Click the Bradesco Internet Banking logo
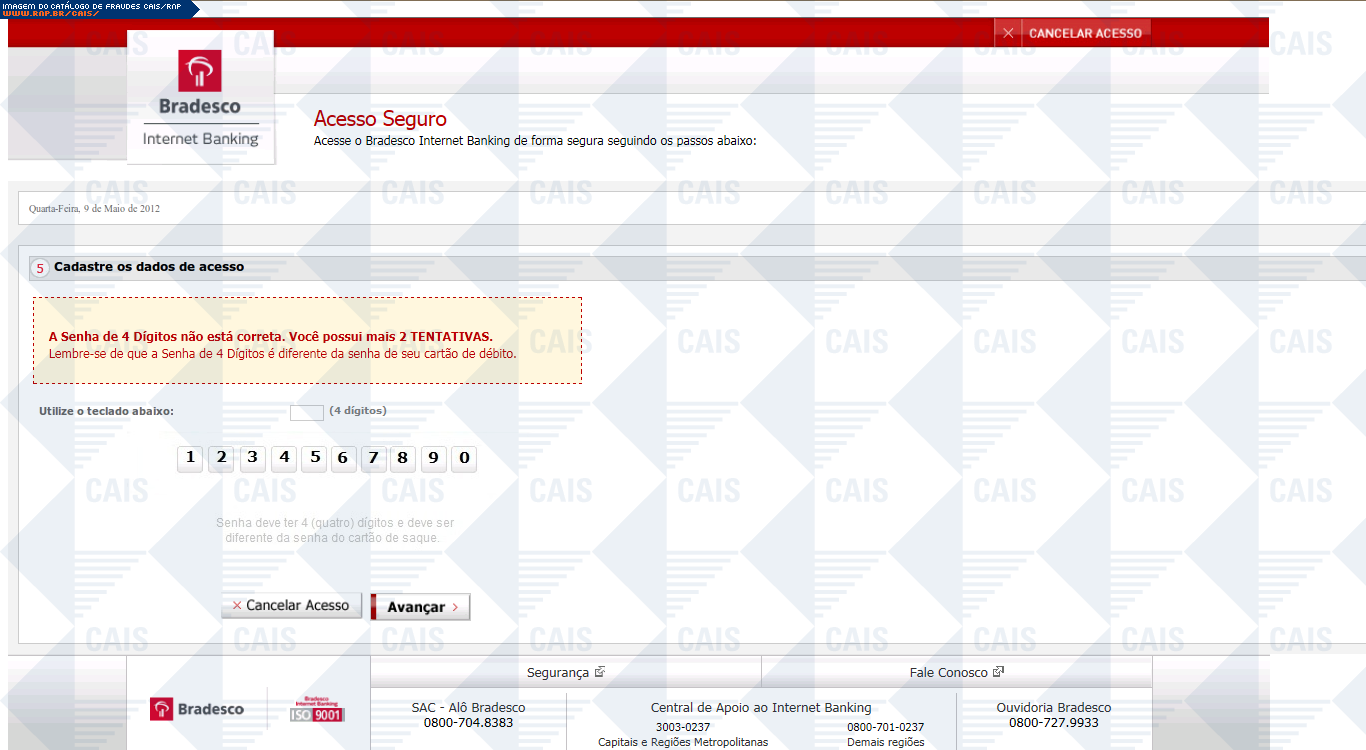Image resolution: width=1366 pixels, height=750 pixels. (x=200, y=97)
